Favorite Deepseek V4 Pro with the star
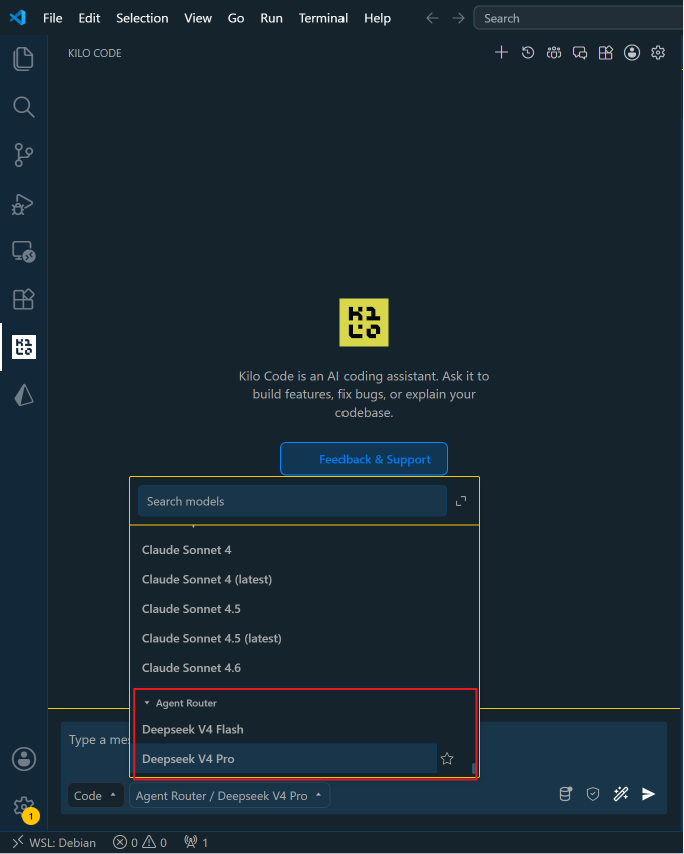 coord(447,759)
